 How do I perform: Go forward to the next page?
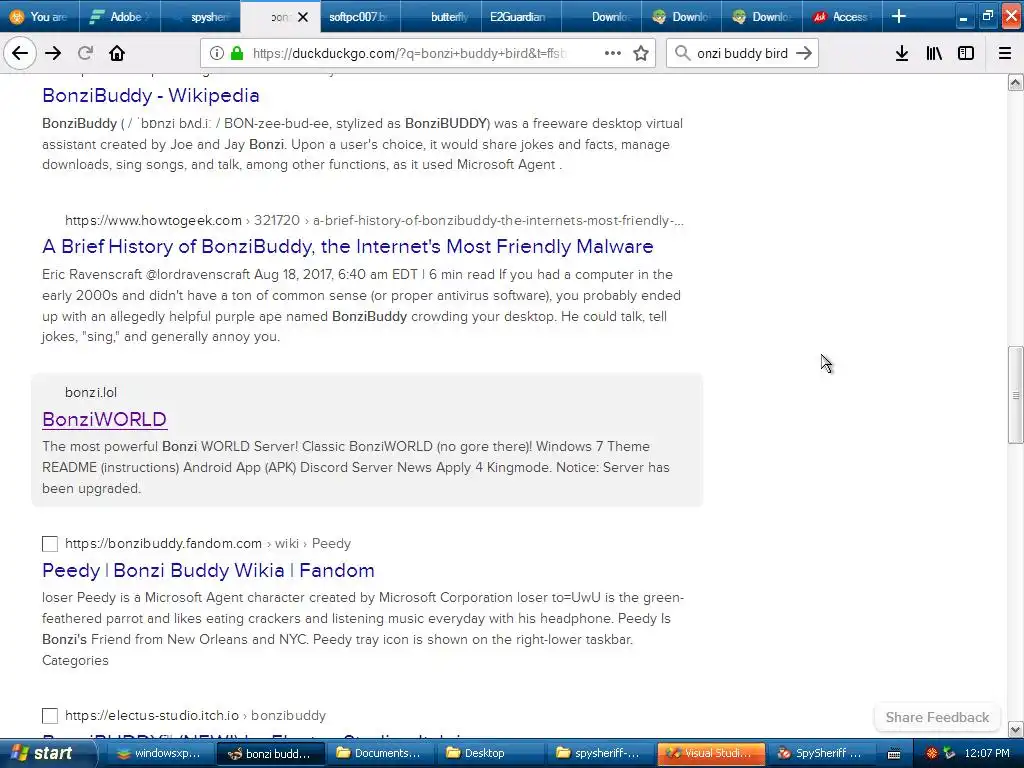(53, 54)
